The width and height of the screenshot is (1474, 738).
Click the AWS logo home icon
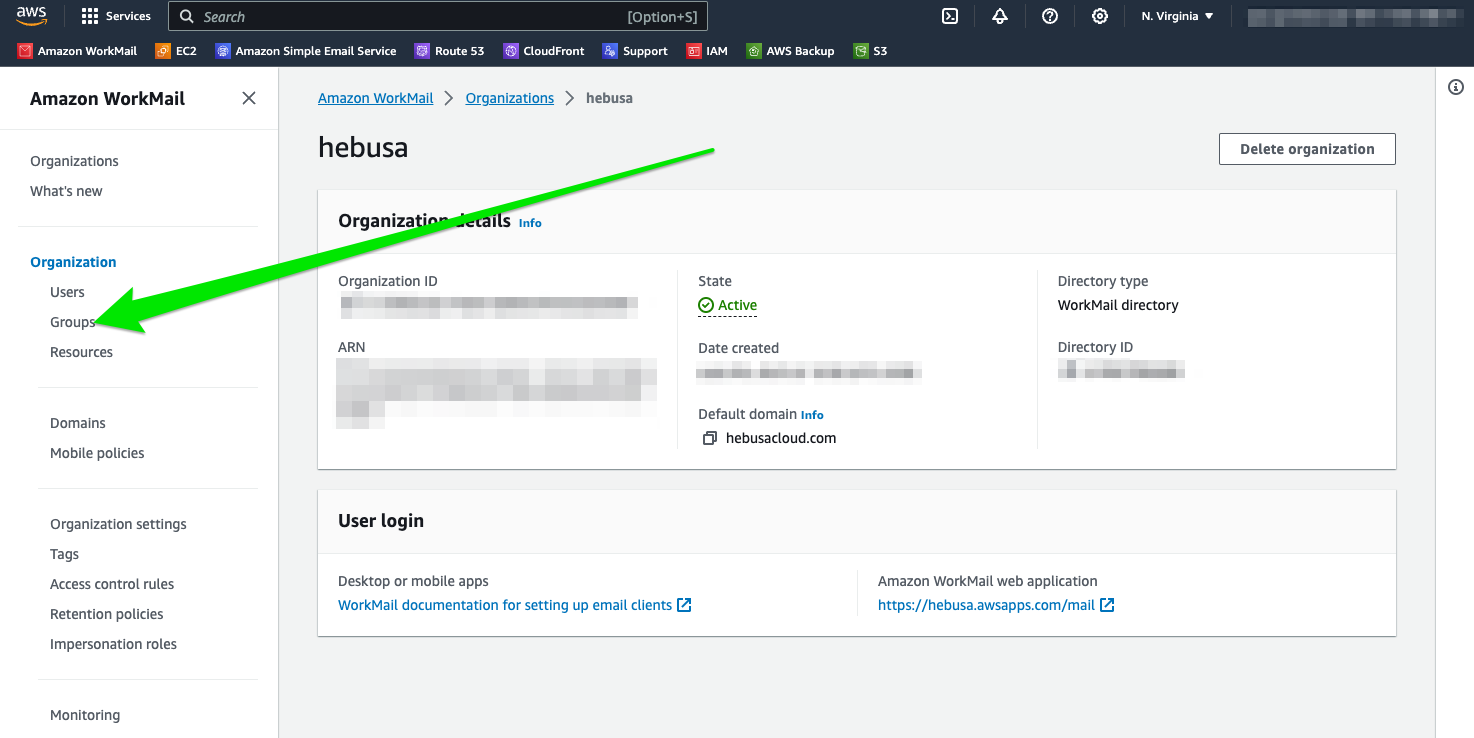pyautogui.click(x=31, y=16)
